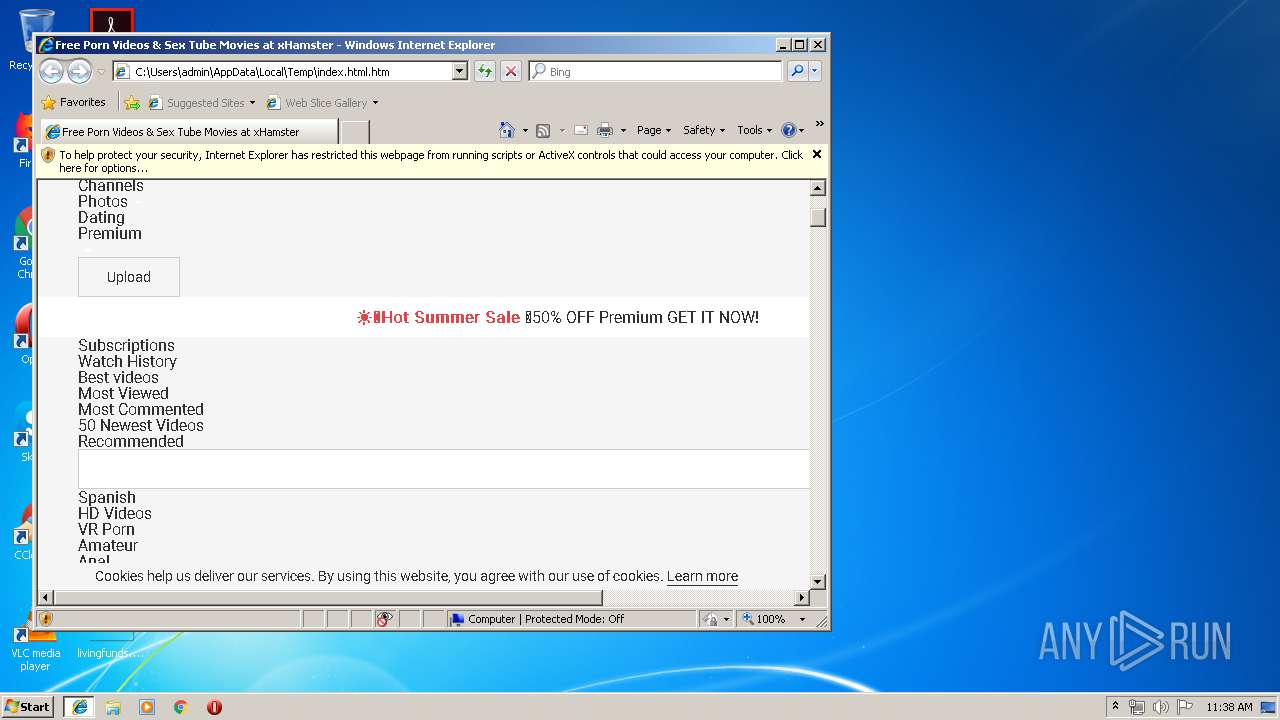Image resolution: width=1280 pixels, height=720 pixels.
Task: Click the network tray icon
Action: coord(1137,707)
